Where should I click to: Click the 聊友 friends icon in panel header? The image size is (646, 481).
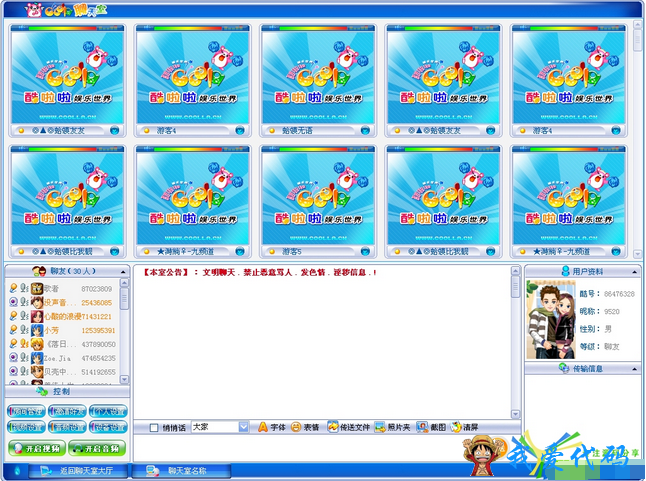39,271
